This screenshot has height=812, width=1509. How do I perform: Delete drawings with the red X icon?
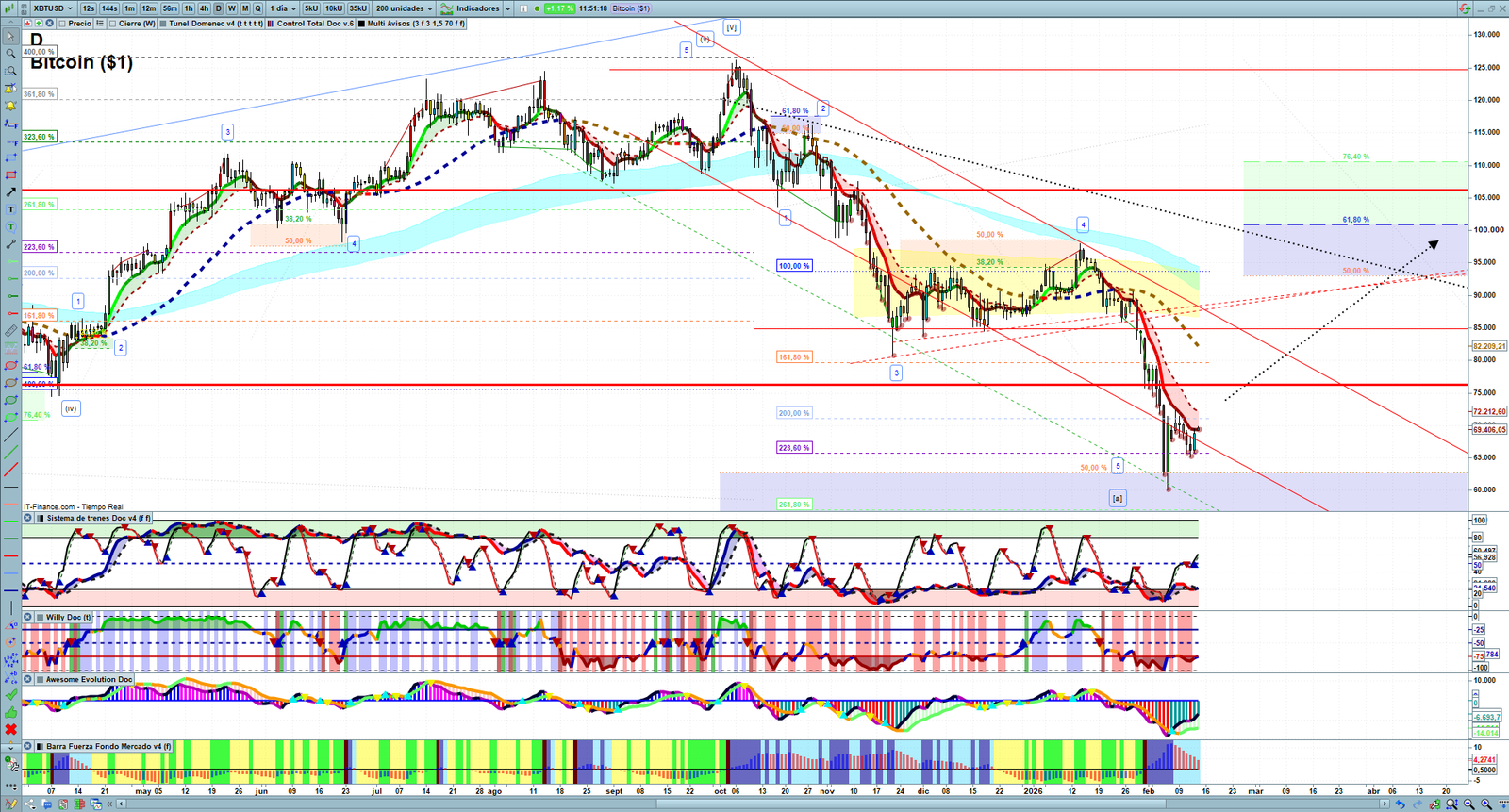(10, 729)
